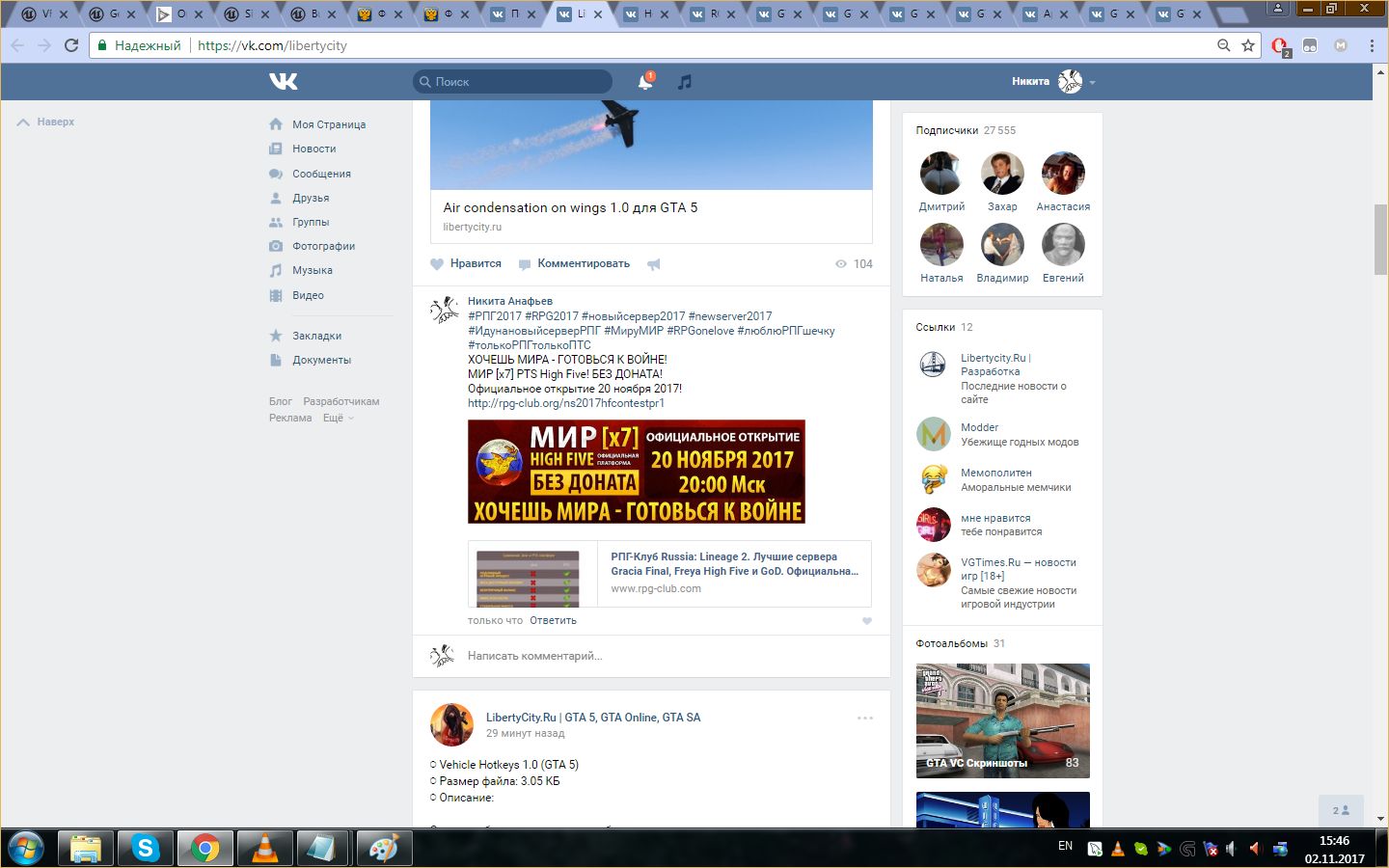The height and width of the screenshot is (868, 1389).
Task: Click the Видео film icon
Action: pos(276,295)
